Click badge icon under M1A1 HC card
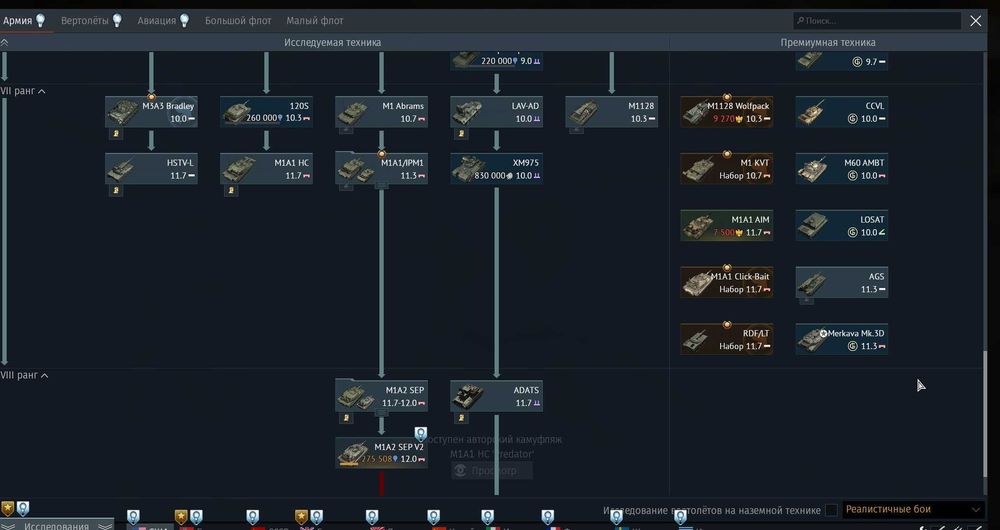Viewport: 1000px width, 530px height. (231, 190)
